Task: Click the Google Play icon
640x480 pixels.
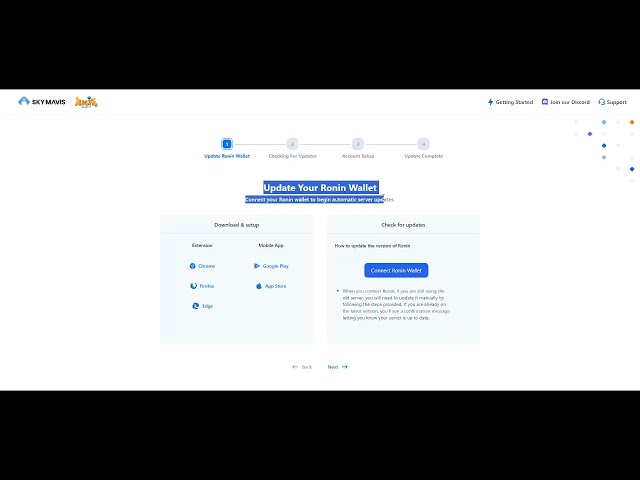Action: pos(257,266)
